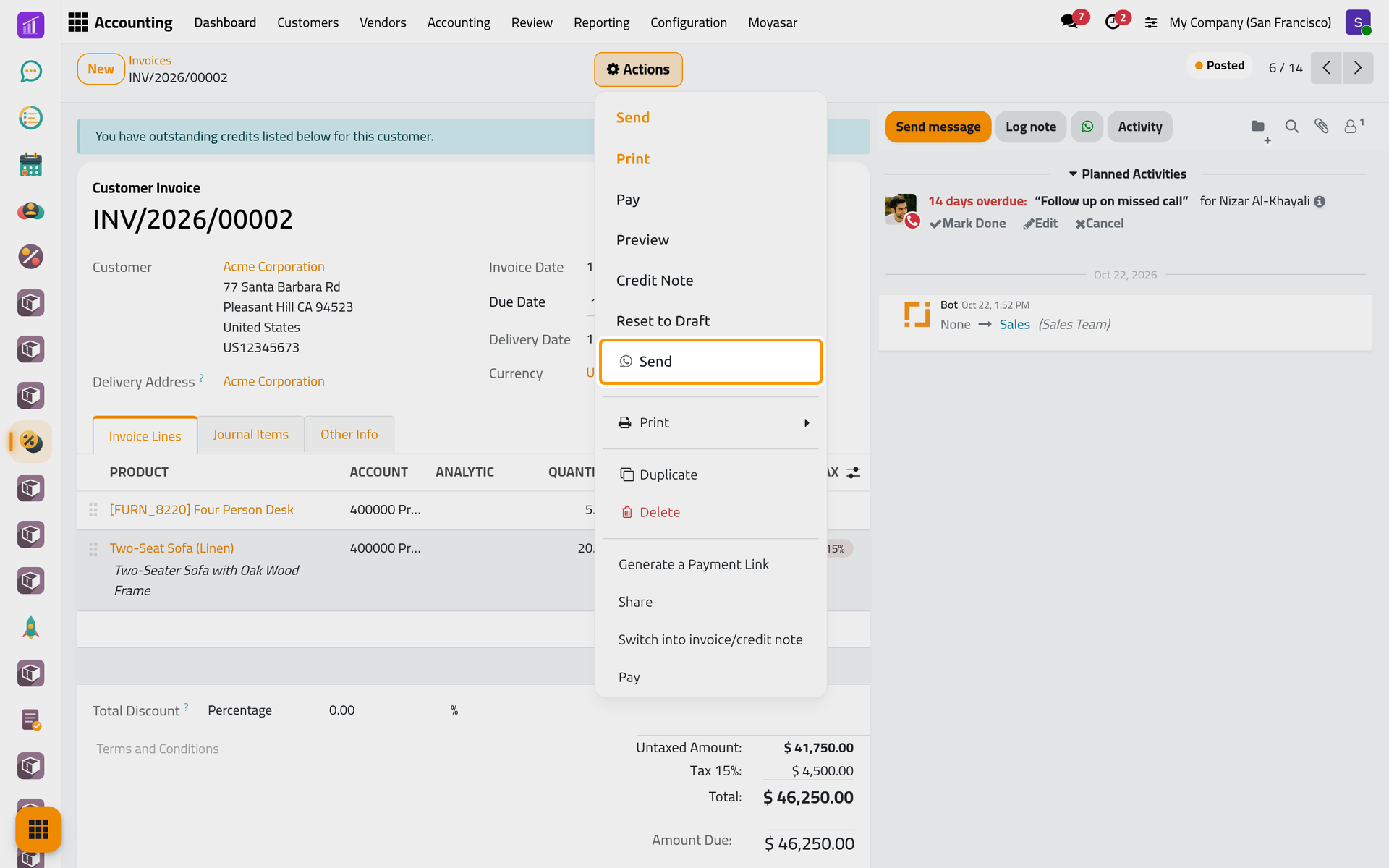
Task: Open the rocket sidebar app icon
Action: tap(30, 627)
